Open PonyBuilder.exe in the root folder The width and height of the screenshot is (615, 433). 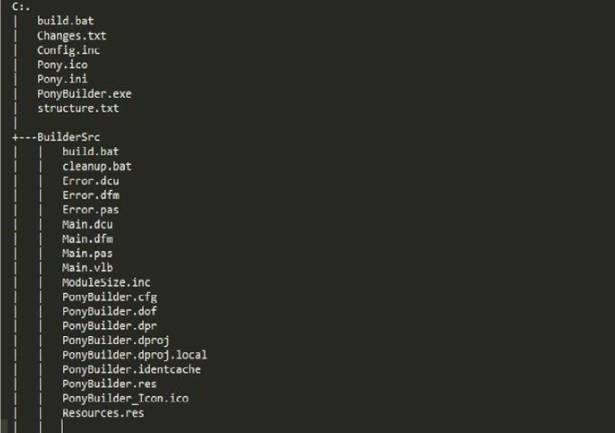[84, 94]
